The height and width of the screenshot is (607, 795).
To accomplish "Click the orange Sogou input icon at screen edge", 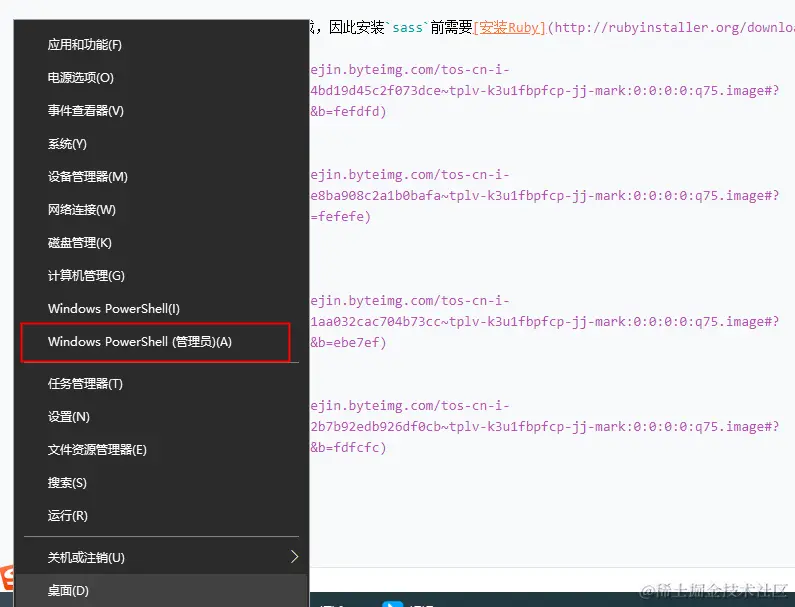I will coord(7,578).
